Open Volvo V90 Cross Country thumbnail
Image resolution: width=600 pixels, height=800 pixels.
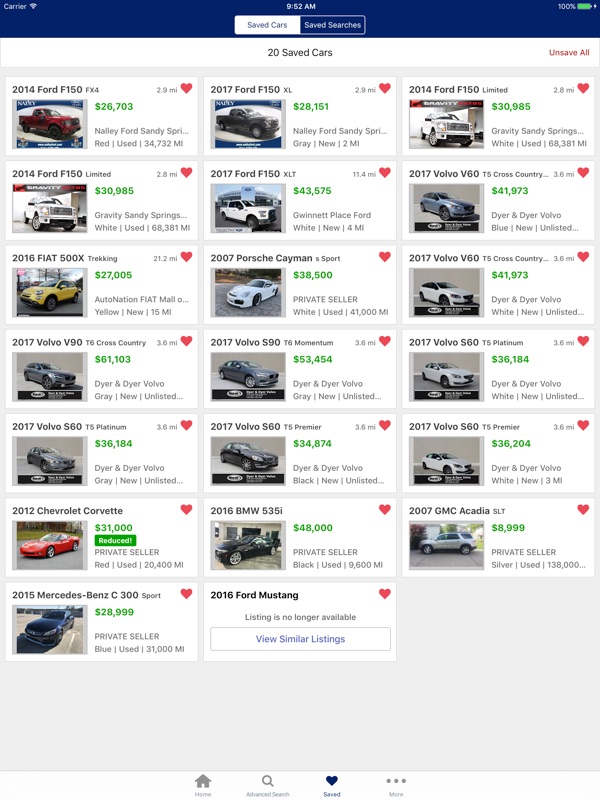point(49,377)
